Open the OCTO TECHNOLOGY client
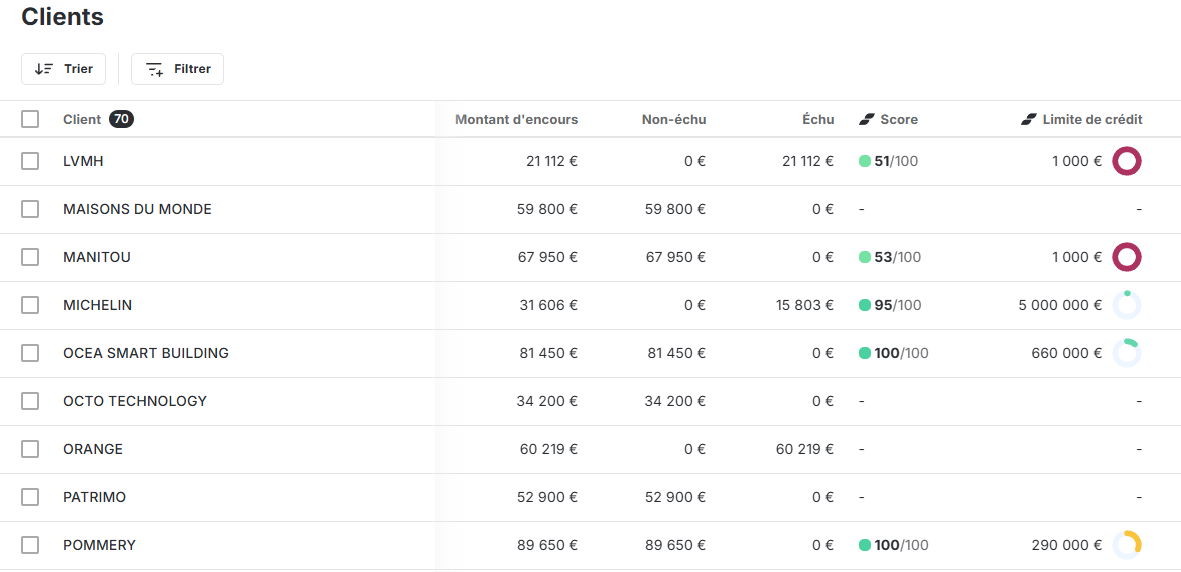This screenshot has height=572, width=1181. coord(135,401)
